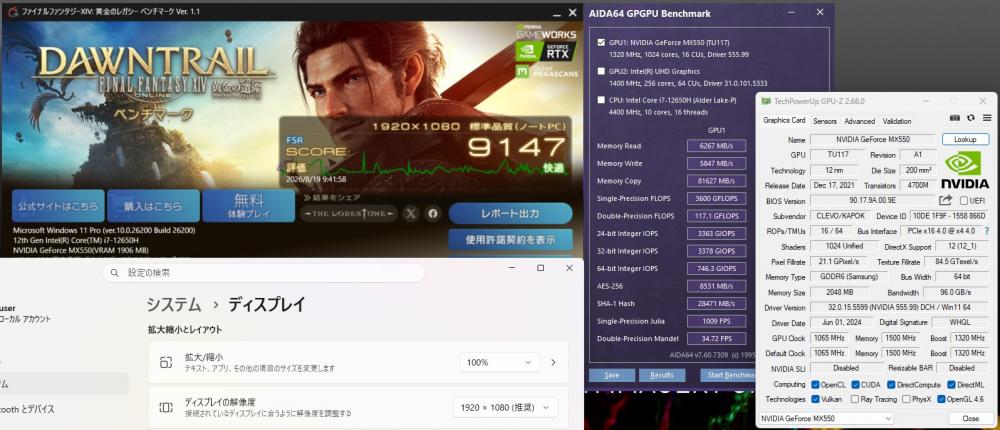Click the 無料体験プレイ button

click(248, 206)
